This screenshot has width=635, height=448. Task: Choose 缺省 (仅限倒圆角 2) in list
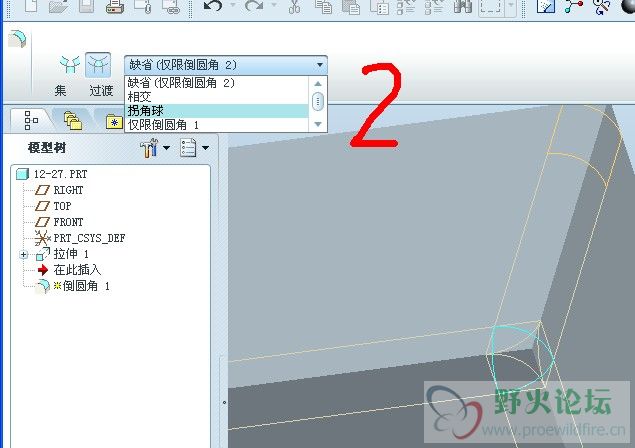(217, 83)
